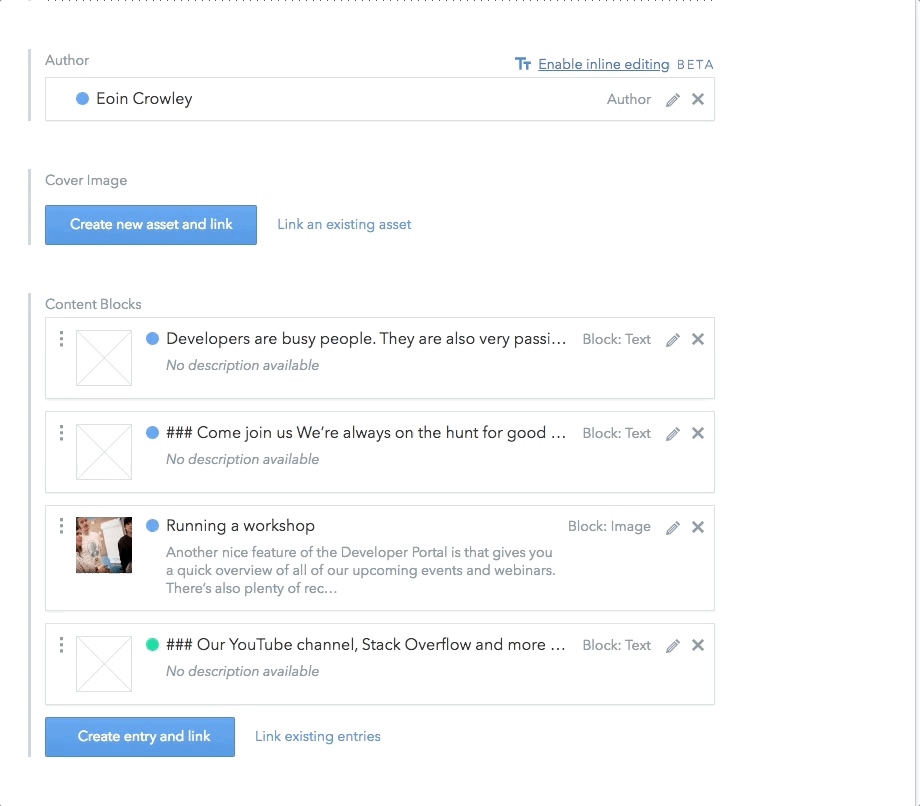920x806 pixels.
Task: Click Create new asset and link button
Action: [x=151, y=225]
